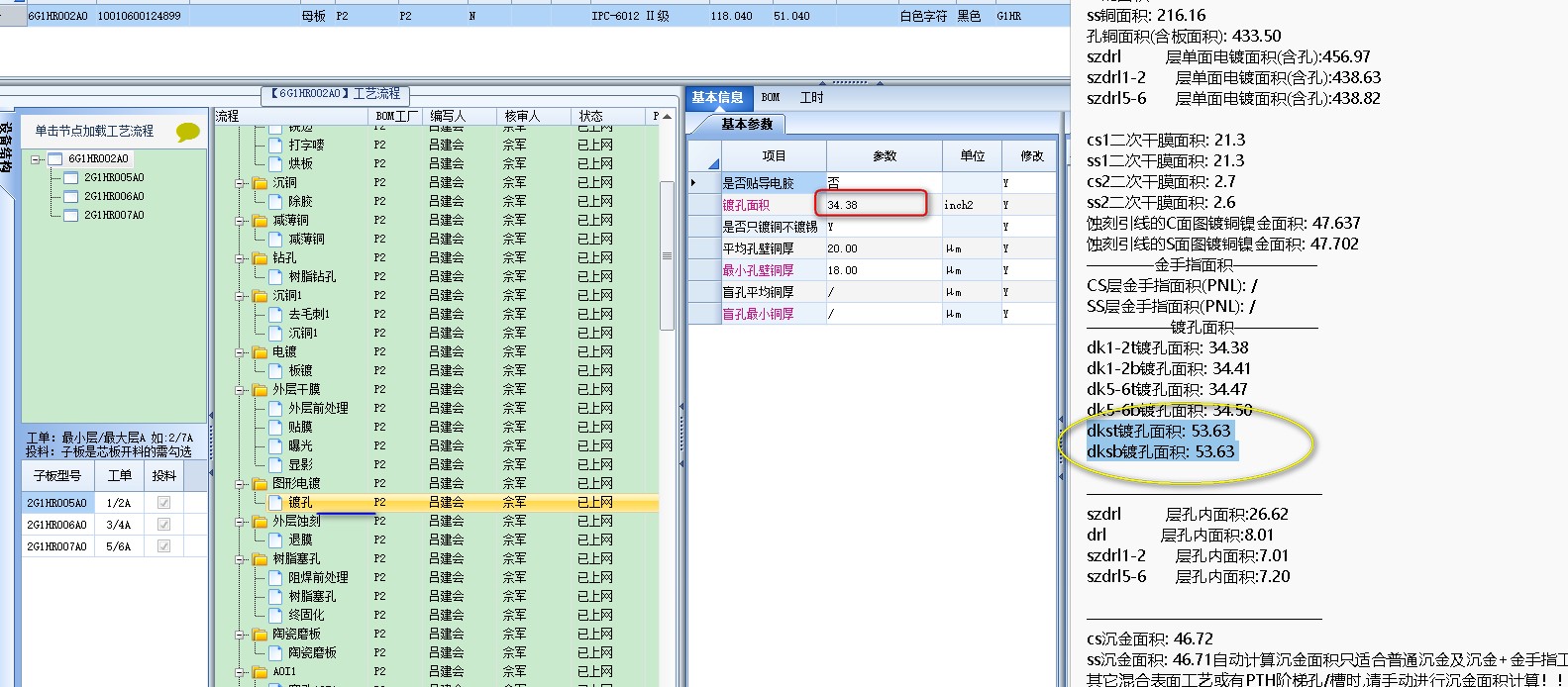Viewport: 1568px width, 687px height.
Task: Click the 参数 column header
Action: click(x=884, y=155)
